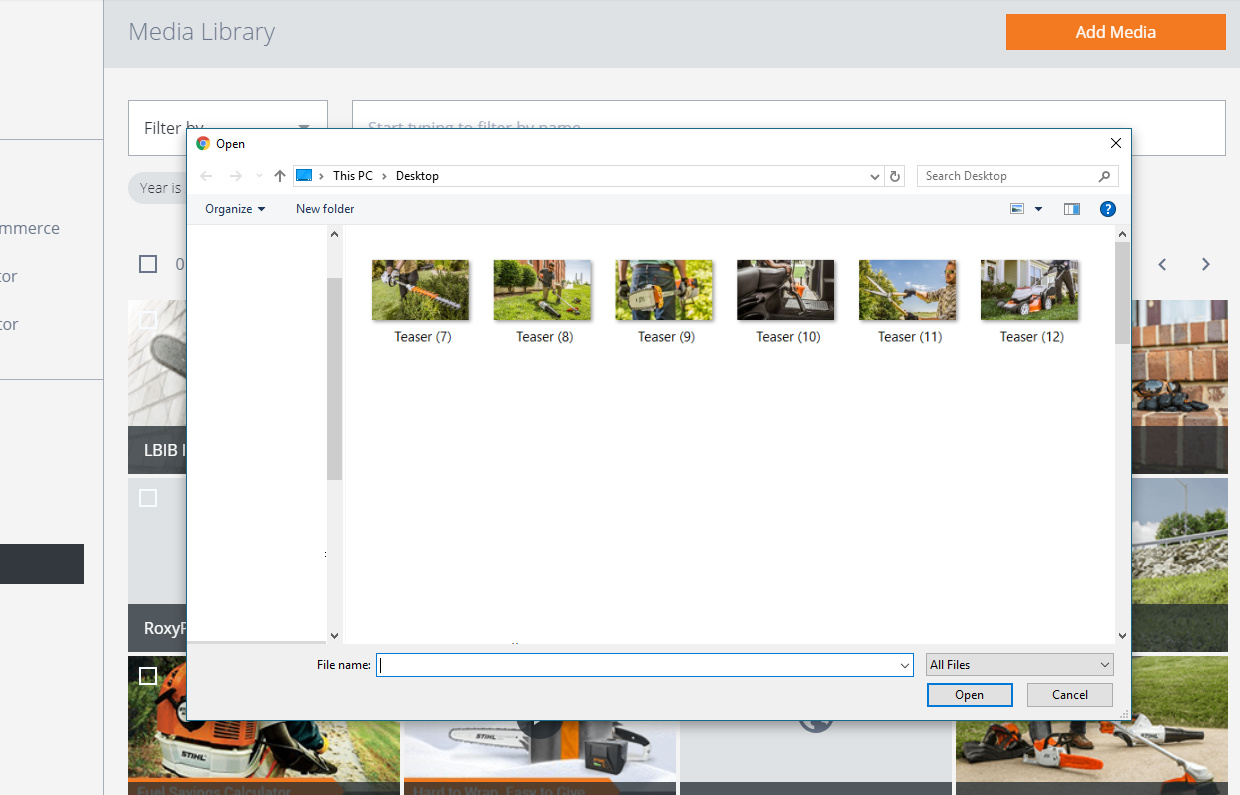Open the views arrow next to the view icon
Screen dimensions: 1240x795
(1038, 209)
